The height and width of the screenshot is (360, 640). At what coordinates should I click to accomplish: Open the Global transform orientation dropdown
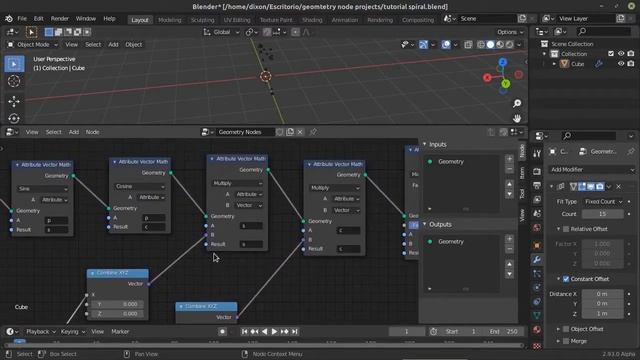[222, 32]
